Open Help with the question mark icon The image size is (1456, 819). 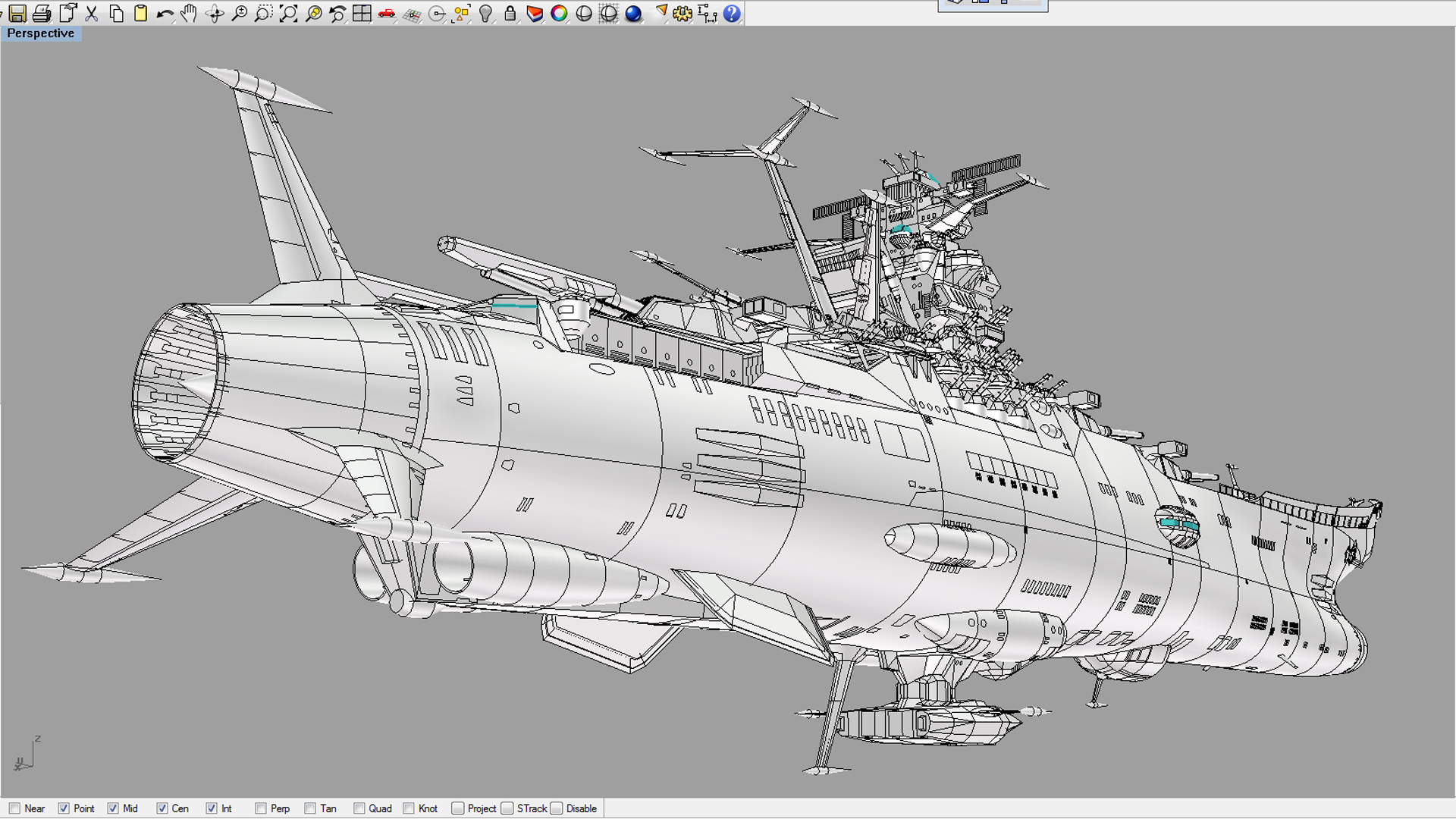point(732,14)
